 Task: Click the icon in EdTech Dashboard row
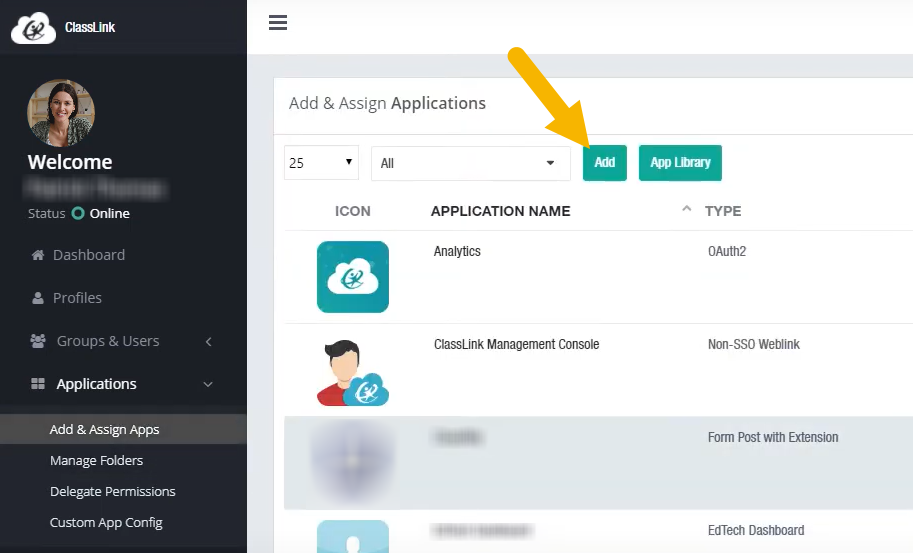pyautogui.click(x=353, y=536)
